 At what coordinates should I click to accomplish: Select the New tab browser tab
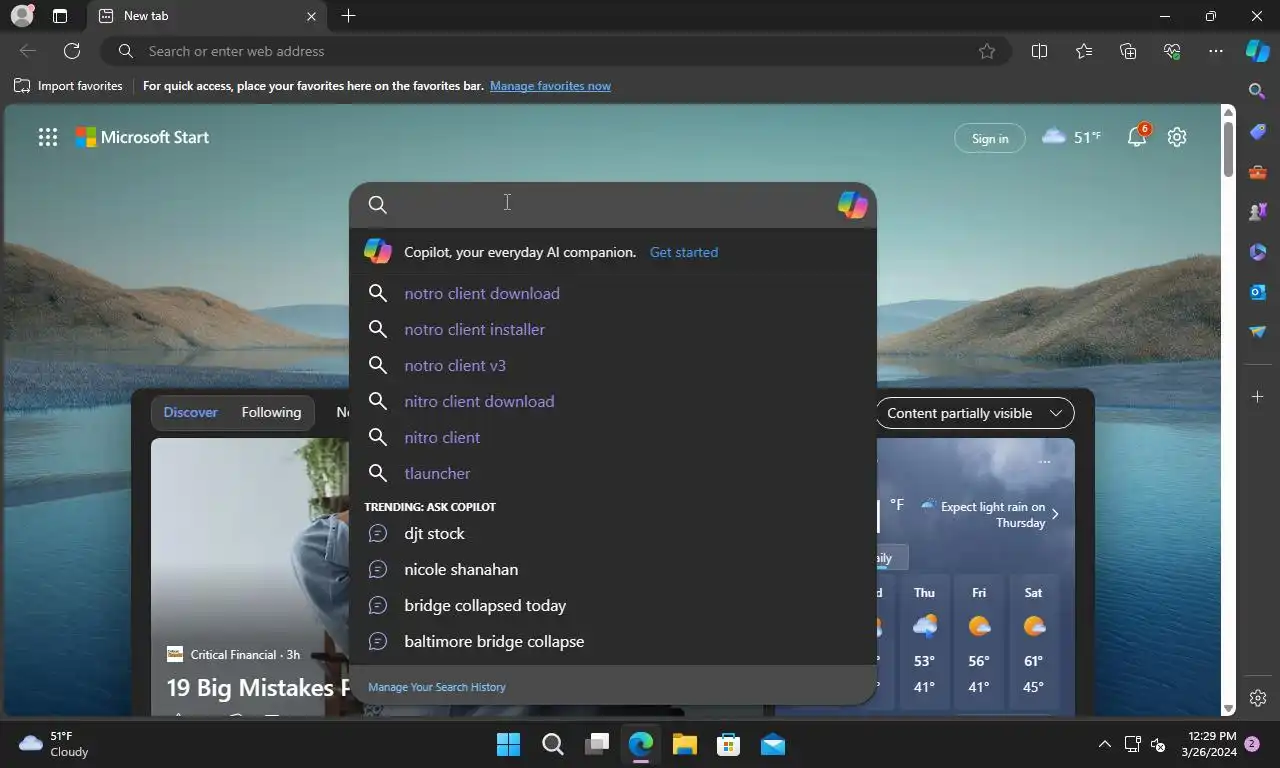[x=207, y=16]
